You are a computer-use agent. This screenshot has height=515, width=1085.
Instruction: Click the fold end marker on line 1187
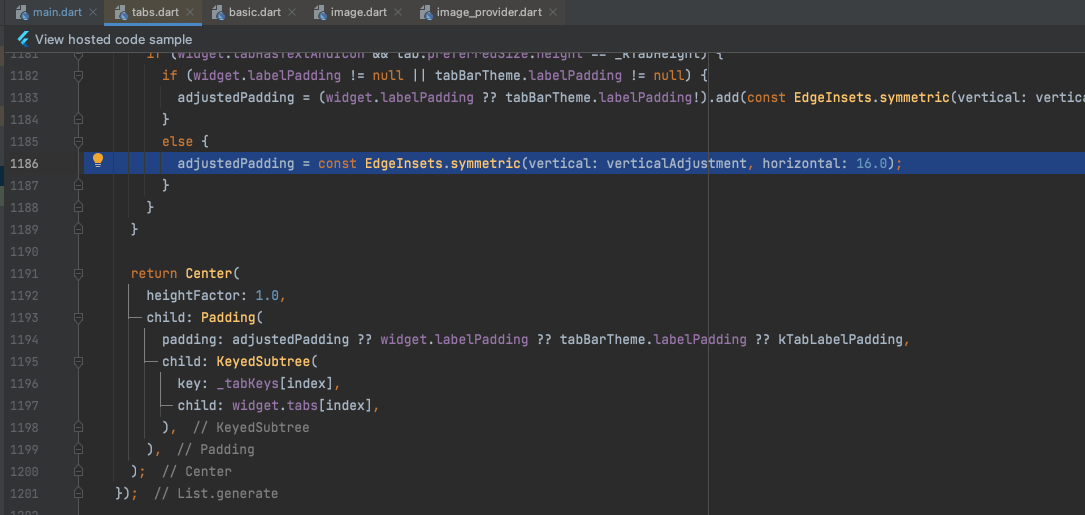pyautogui.click(x=78, y=186)
